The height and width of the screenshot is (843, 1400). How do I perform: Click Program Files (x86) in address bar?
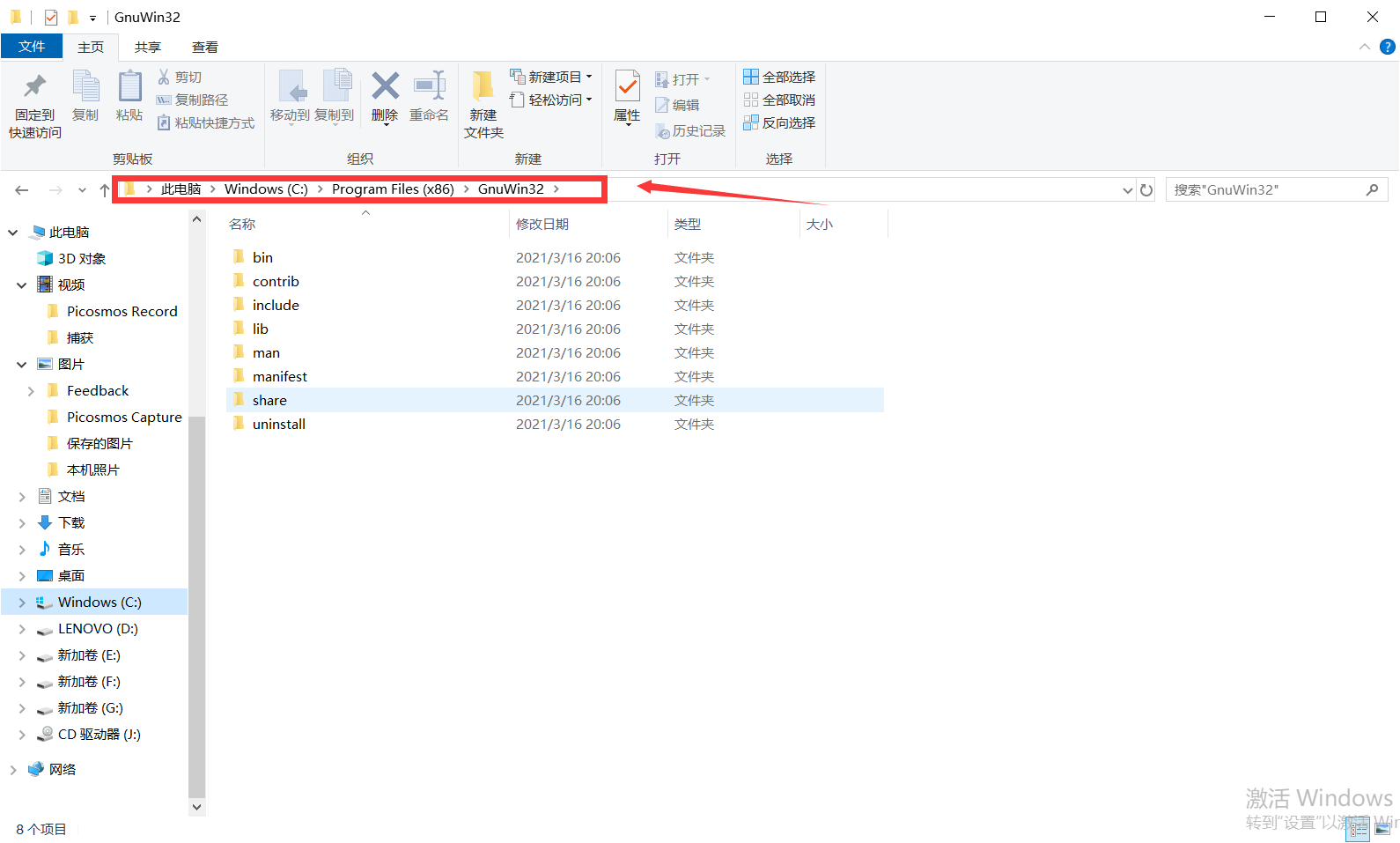[x=393, y=189]
